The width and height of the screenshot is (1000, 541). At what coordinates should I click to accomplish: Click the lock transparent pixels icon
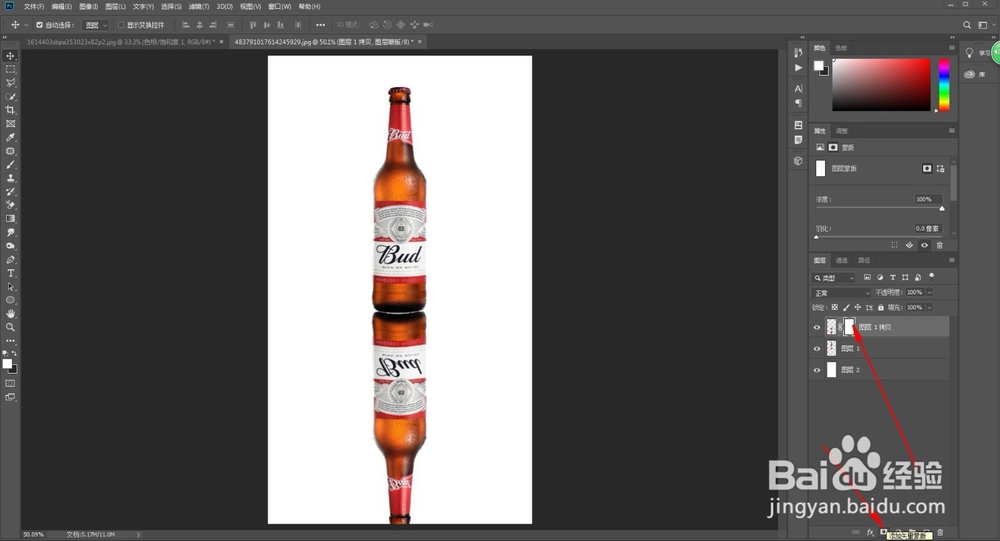click(x=834, y=308)
